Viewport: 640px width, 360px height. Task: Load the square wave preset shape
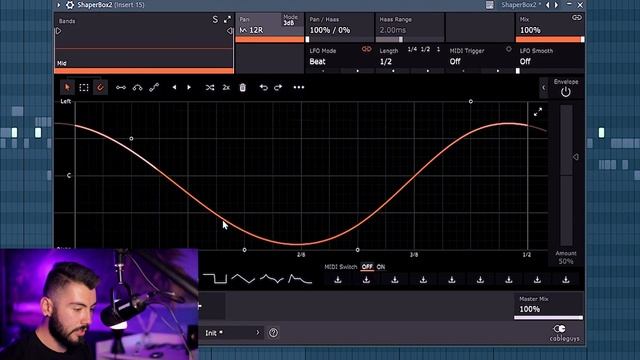[x=215, y=279]
